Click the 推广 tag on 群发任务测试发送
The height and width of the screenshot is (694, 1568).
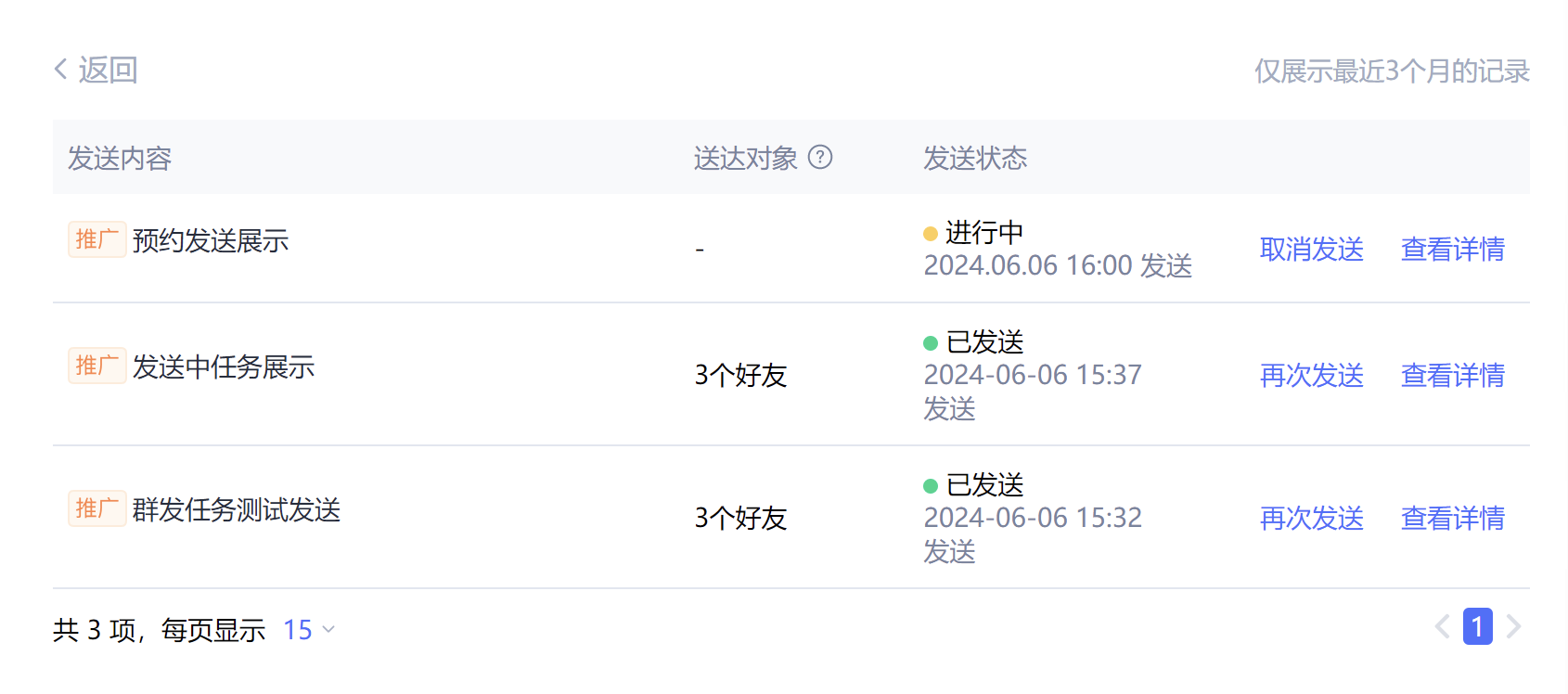coord(97,508)
